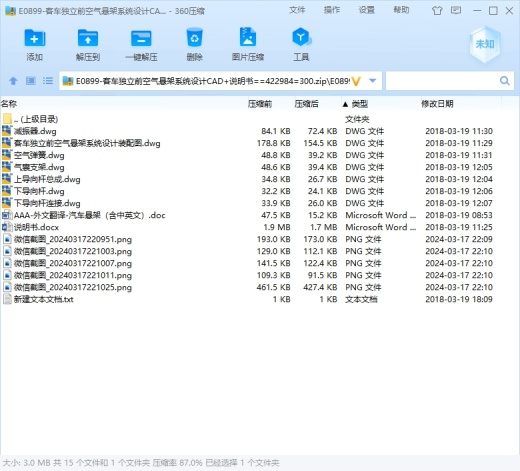Select 客车独立前空气悬架系统设计装配图.dwg file

pyautogui.click(x=87, y=143)
